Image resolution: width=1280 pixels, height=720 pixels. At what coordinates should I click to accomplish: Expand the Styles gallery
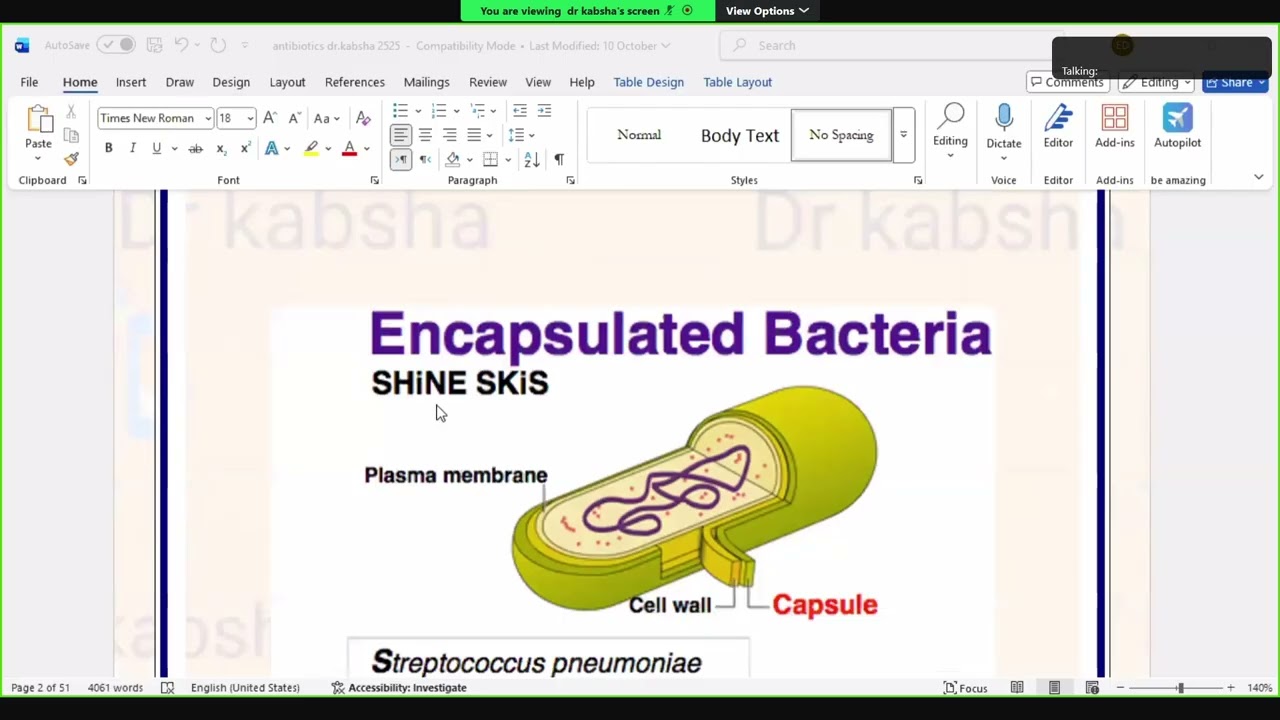tap(903, 135)
